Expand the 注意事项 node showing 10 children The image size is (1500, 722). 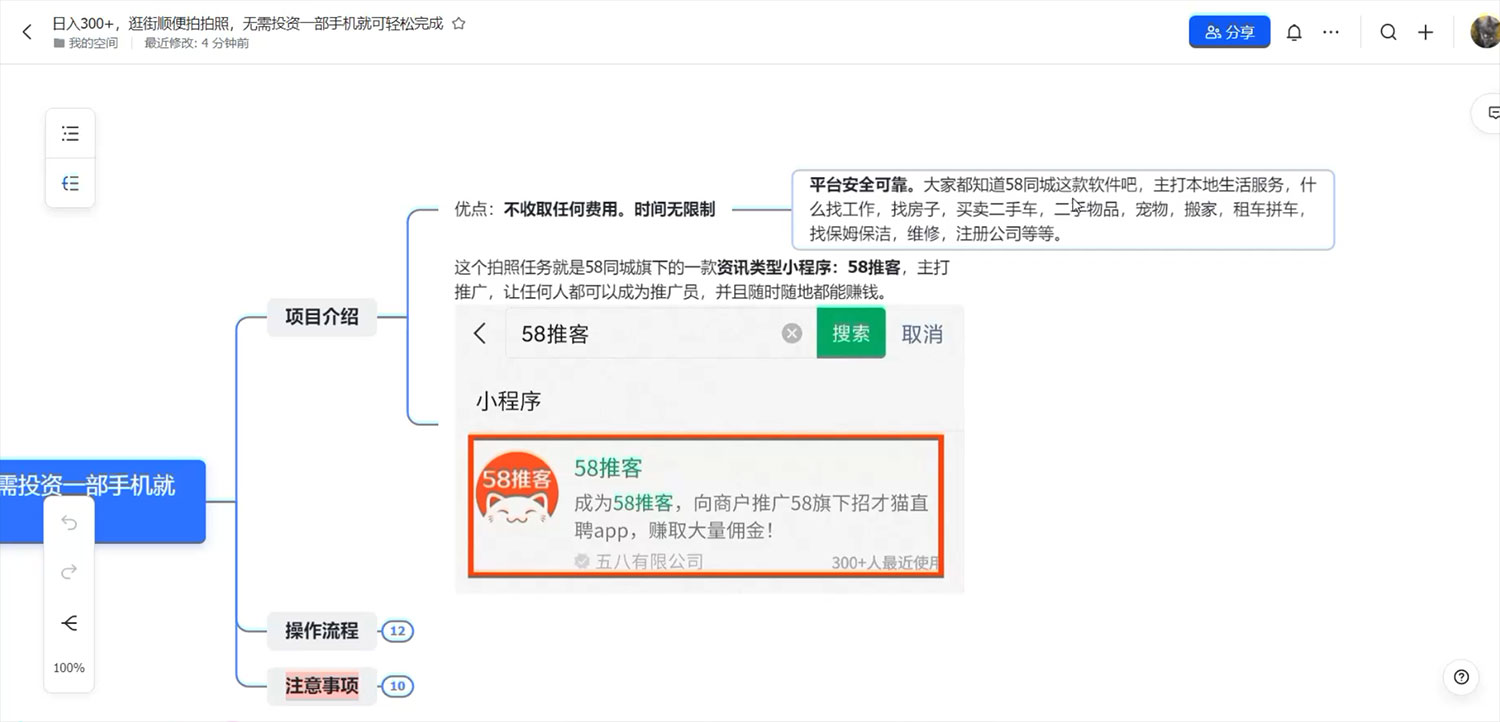[397, 686]
